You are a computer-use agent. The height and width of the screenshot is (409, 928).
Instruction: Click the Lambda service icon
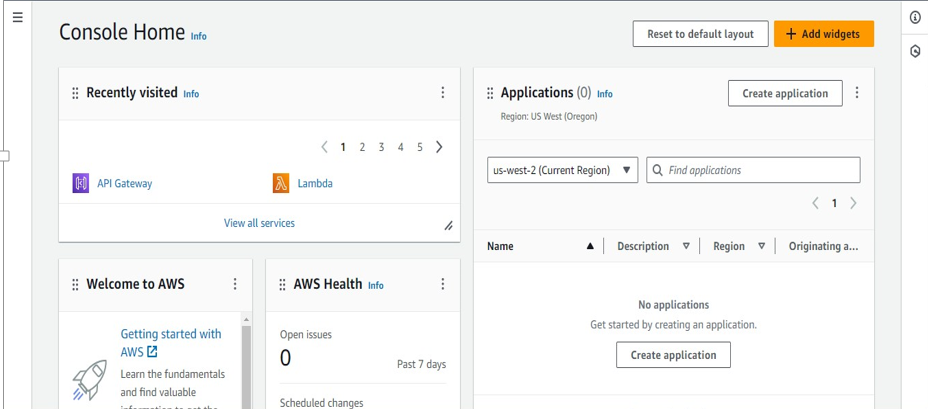pos(281,183)
